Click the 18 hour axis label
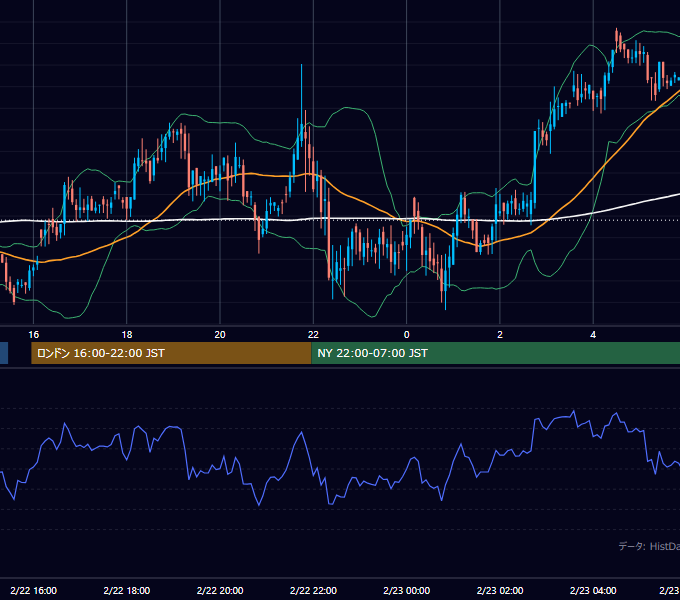 click(127, 335)
